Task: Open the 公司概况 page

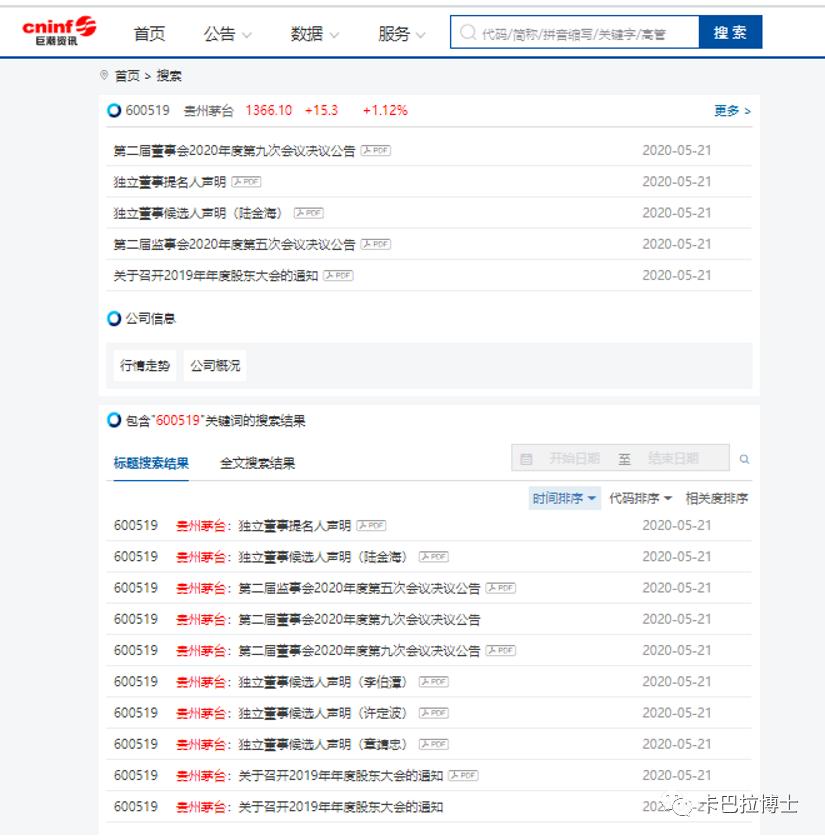Action: pyautogui.click(x=215, y=366)
